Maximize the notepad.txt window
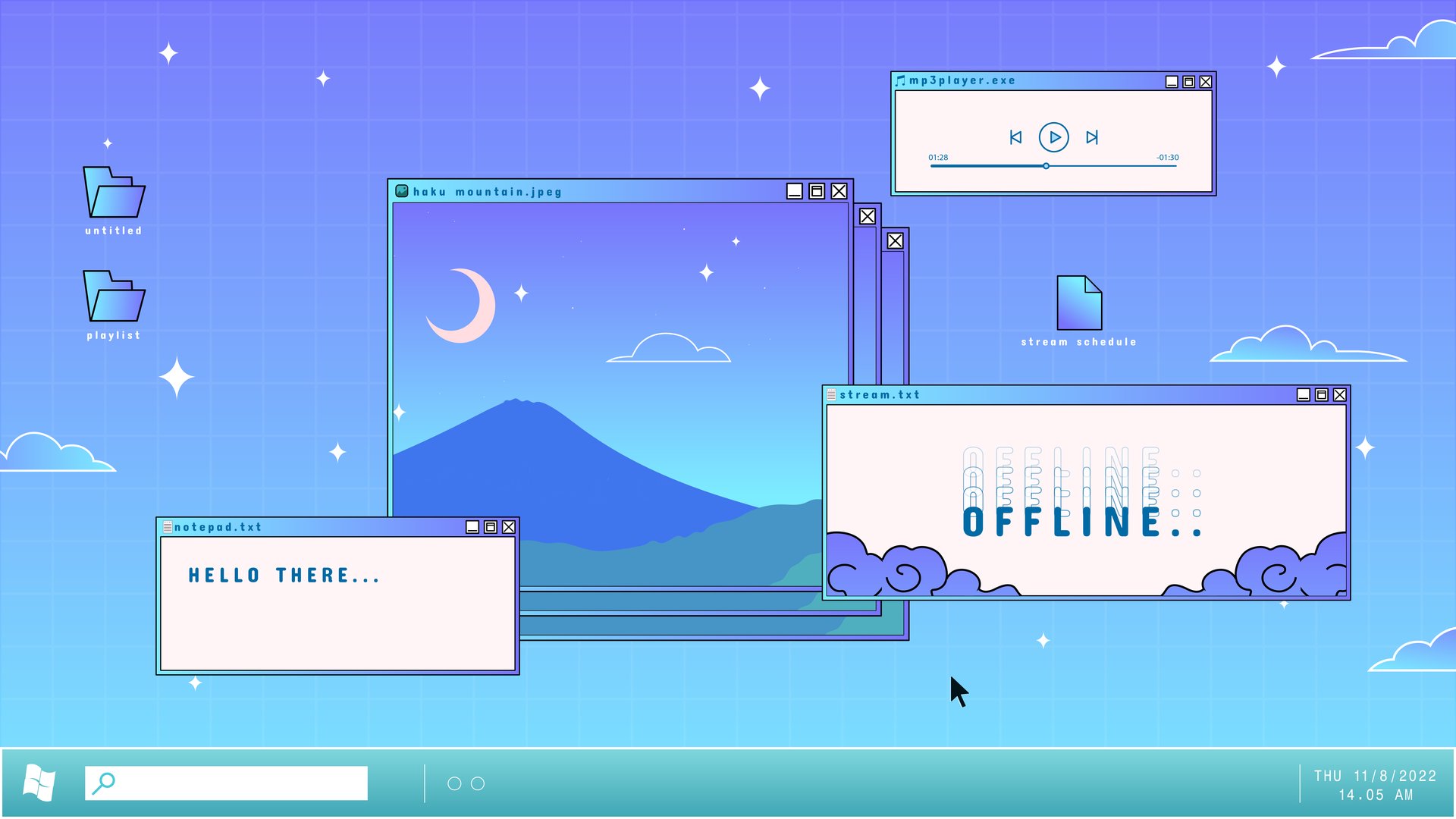Image resolution: width=1456 pixels, height=819 pixels. tap(491, 526)
